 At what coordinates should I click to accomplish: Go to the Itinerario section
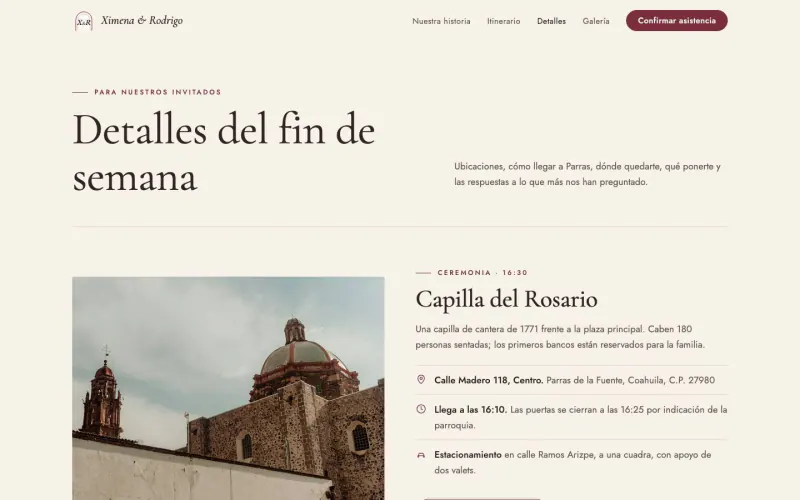[x=504, y=21]
